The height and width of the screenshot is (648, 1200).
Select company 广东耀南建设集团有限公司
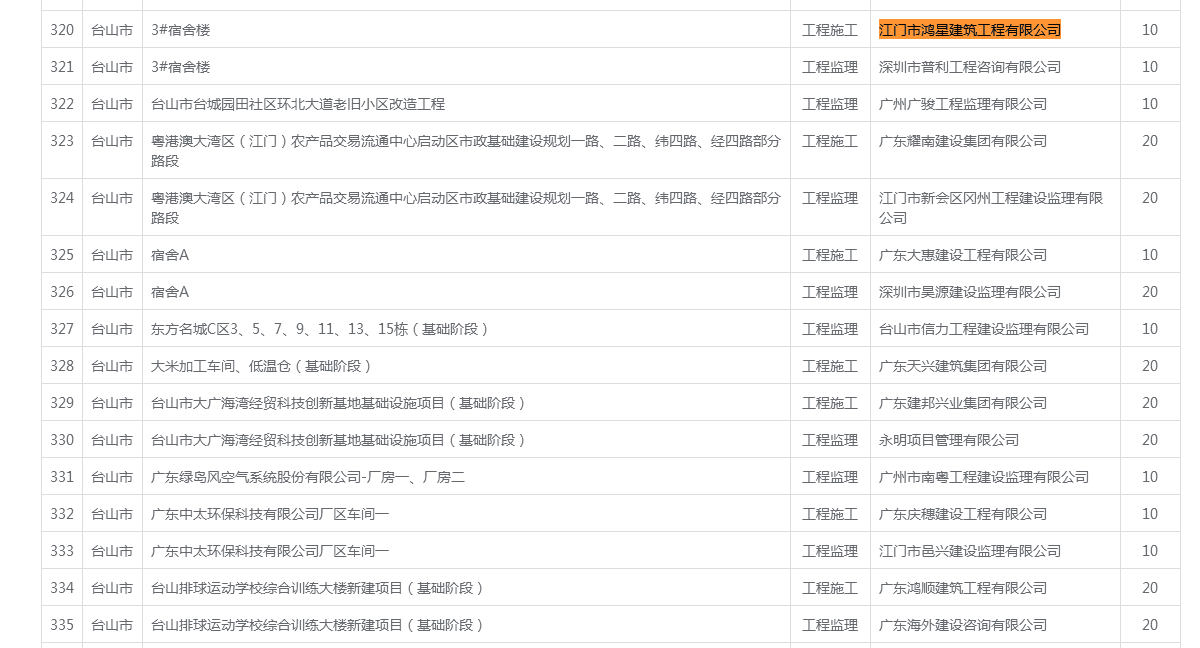(x=962, y=141)
